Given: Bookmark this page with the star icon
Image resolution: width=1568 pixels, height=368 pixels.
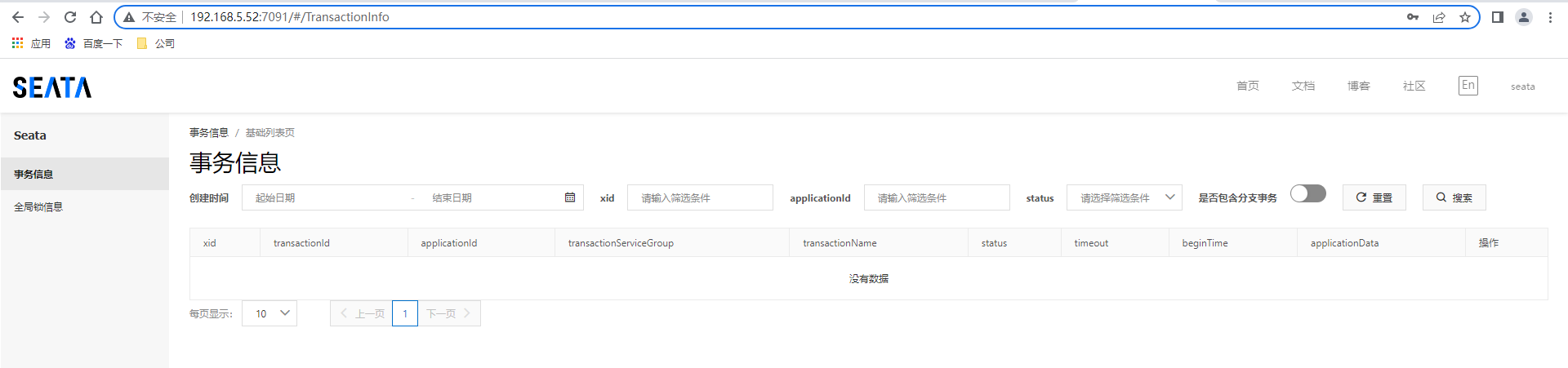Looking at the screenshot, I should click(x=1465, y=17).
